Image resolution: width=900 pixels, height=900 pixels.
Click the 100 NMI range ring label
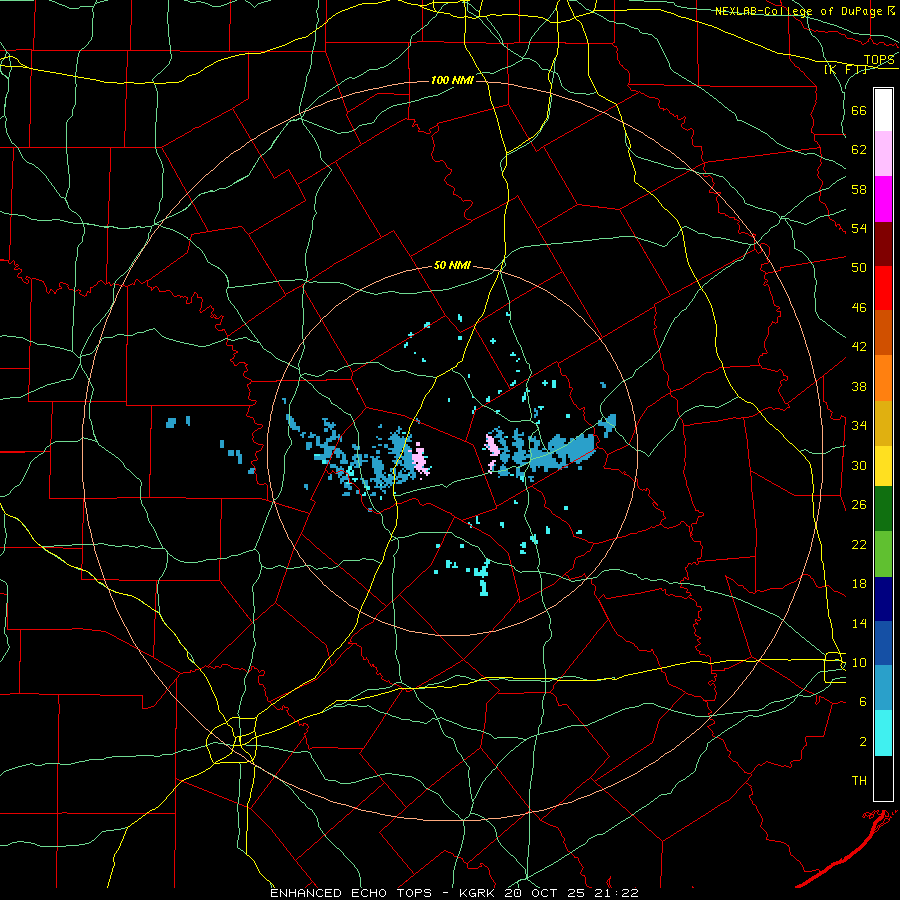click(452, 80)
